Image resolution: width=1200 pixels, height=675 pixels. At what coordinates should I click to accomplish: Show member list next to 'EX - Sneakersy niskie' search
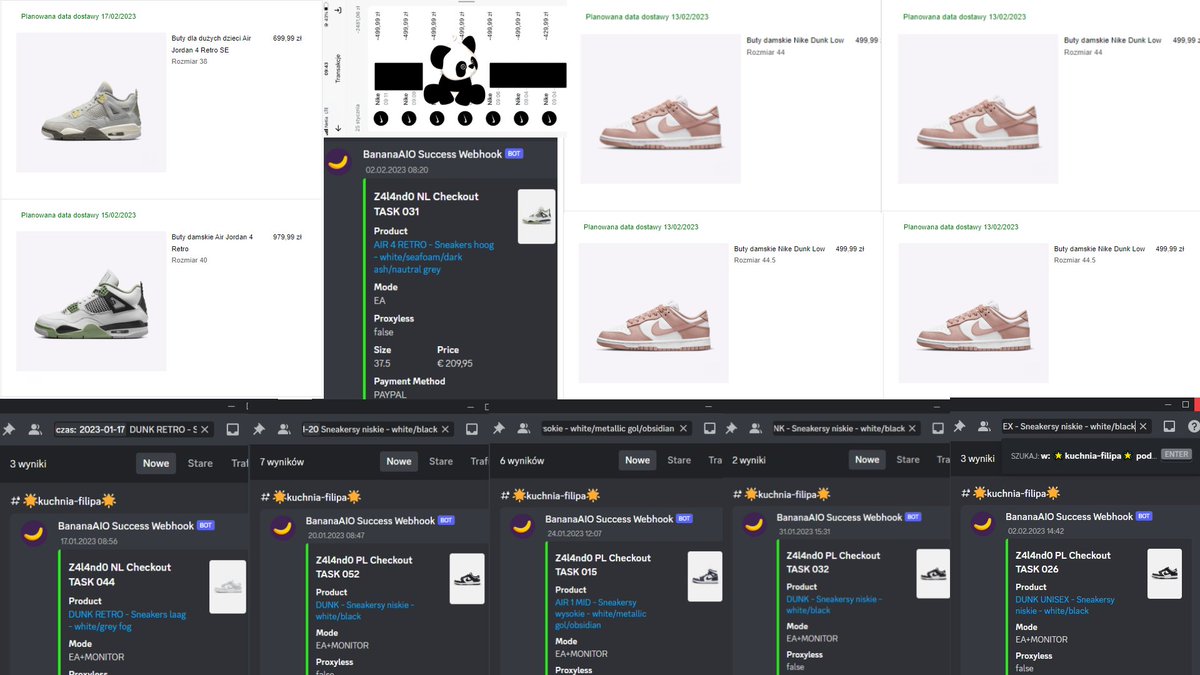point(985,426)
